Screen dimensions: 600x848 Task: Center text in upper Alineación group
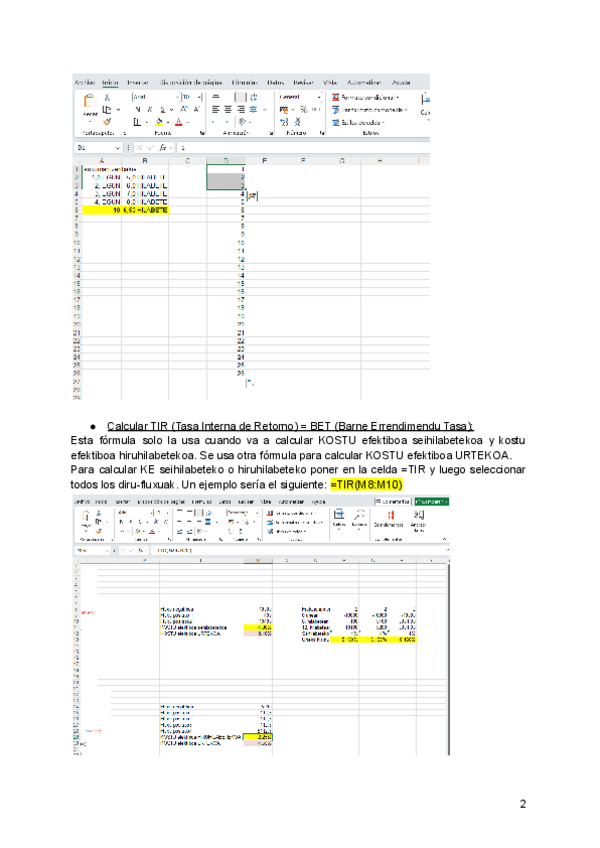pyautogui.click(x=228, y=109)
